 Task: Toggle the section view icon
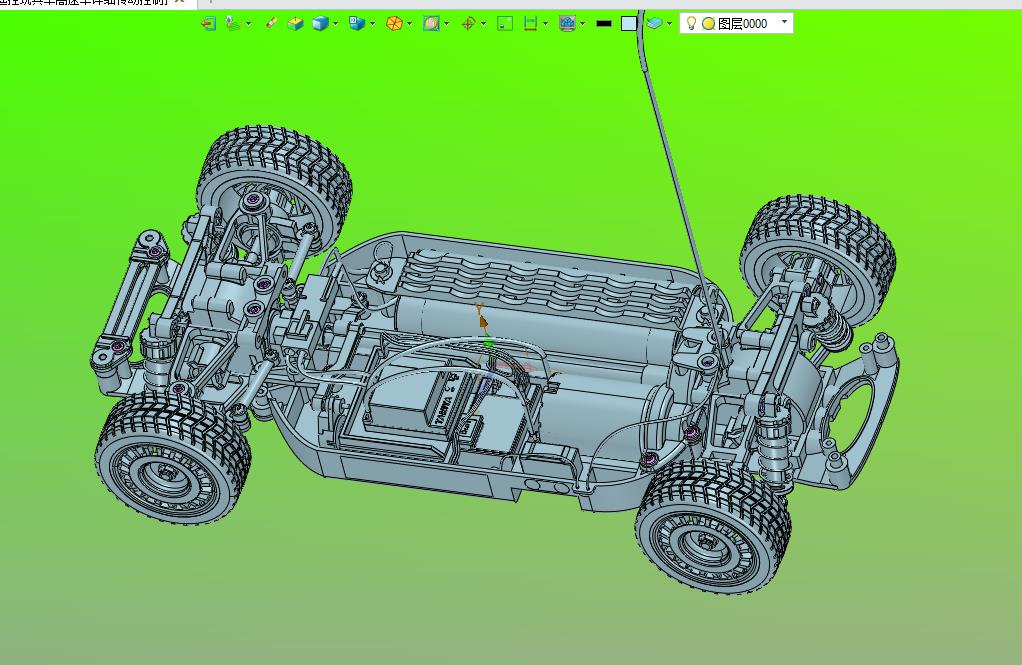click(431, 23)
